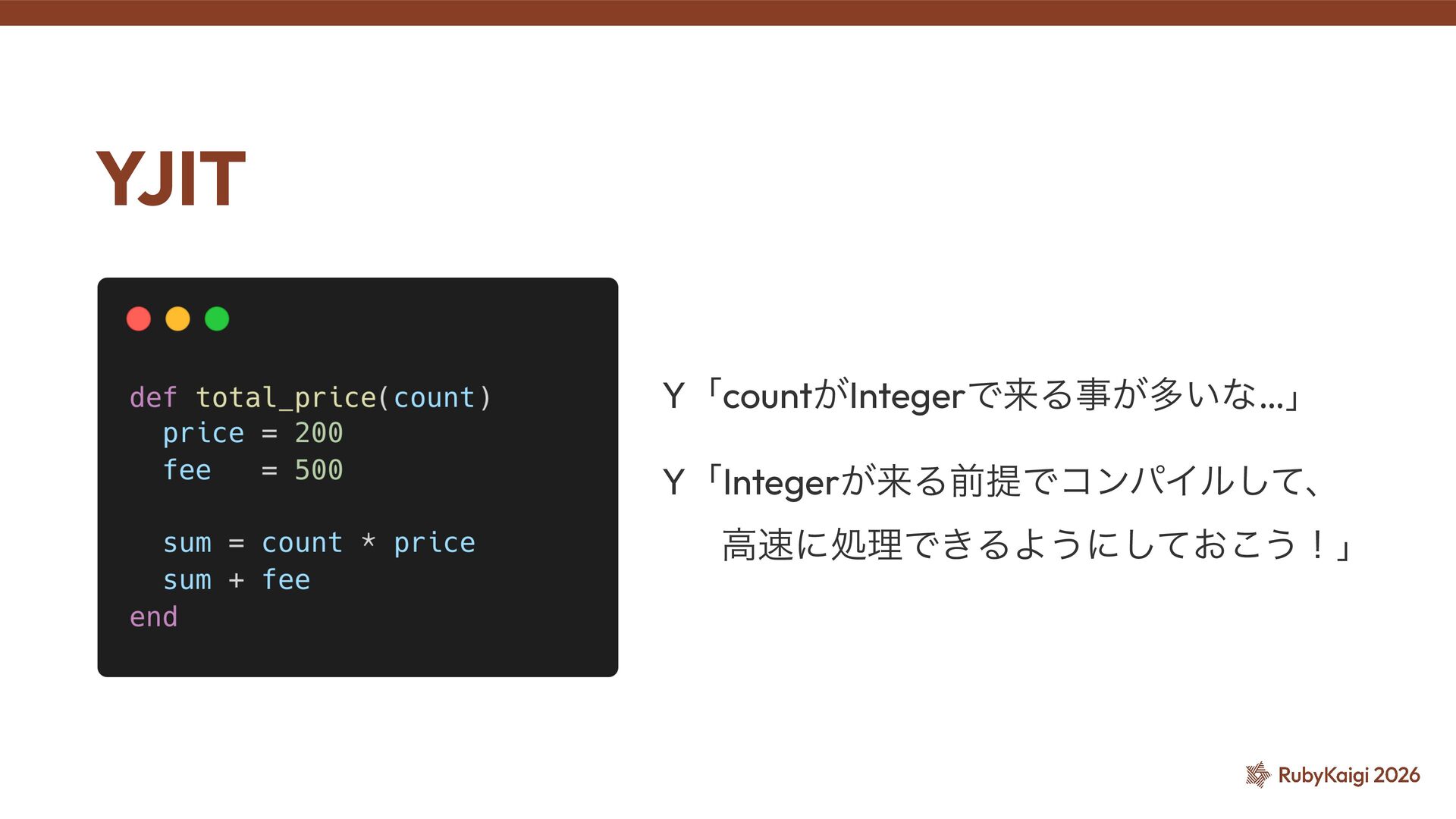This screenshot has height=819, width=1456.
Task: Click the green dot in code window
Action: (217, 318)
